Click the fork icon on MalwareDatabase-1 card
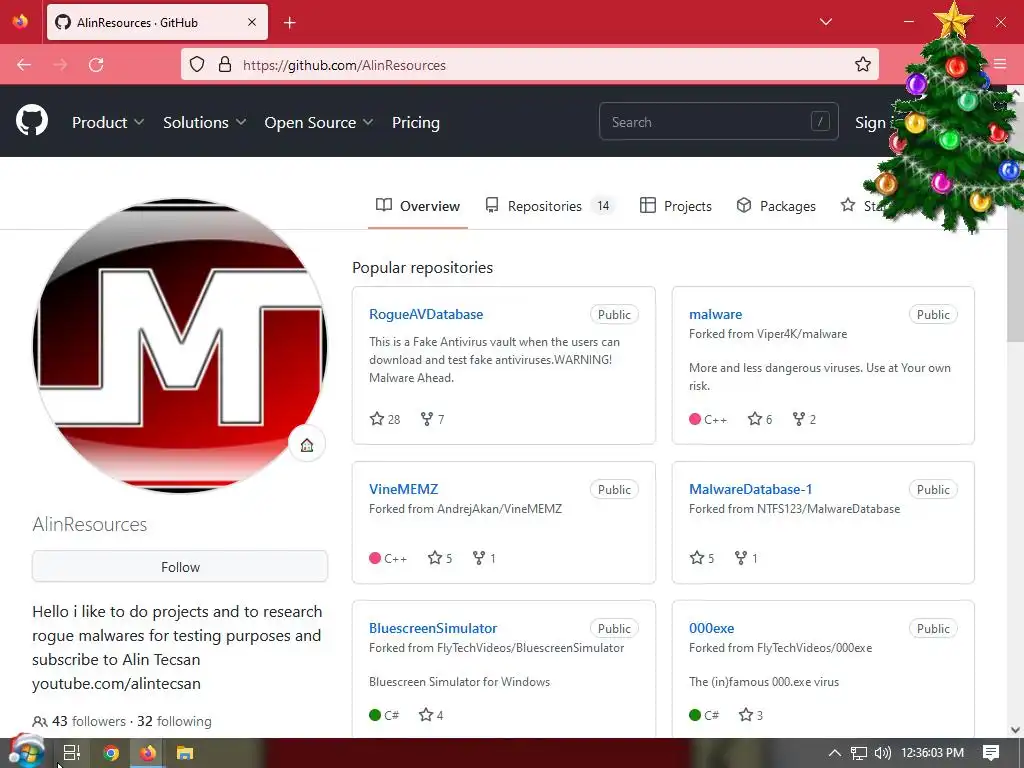Viewport: 1024px width, 768px height. pos(741,558)
